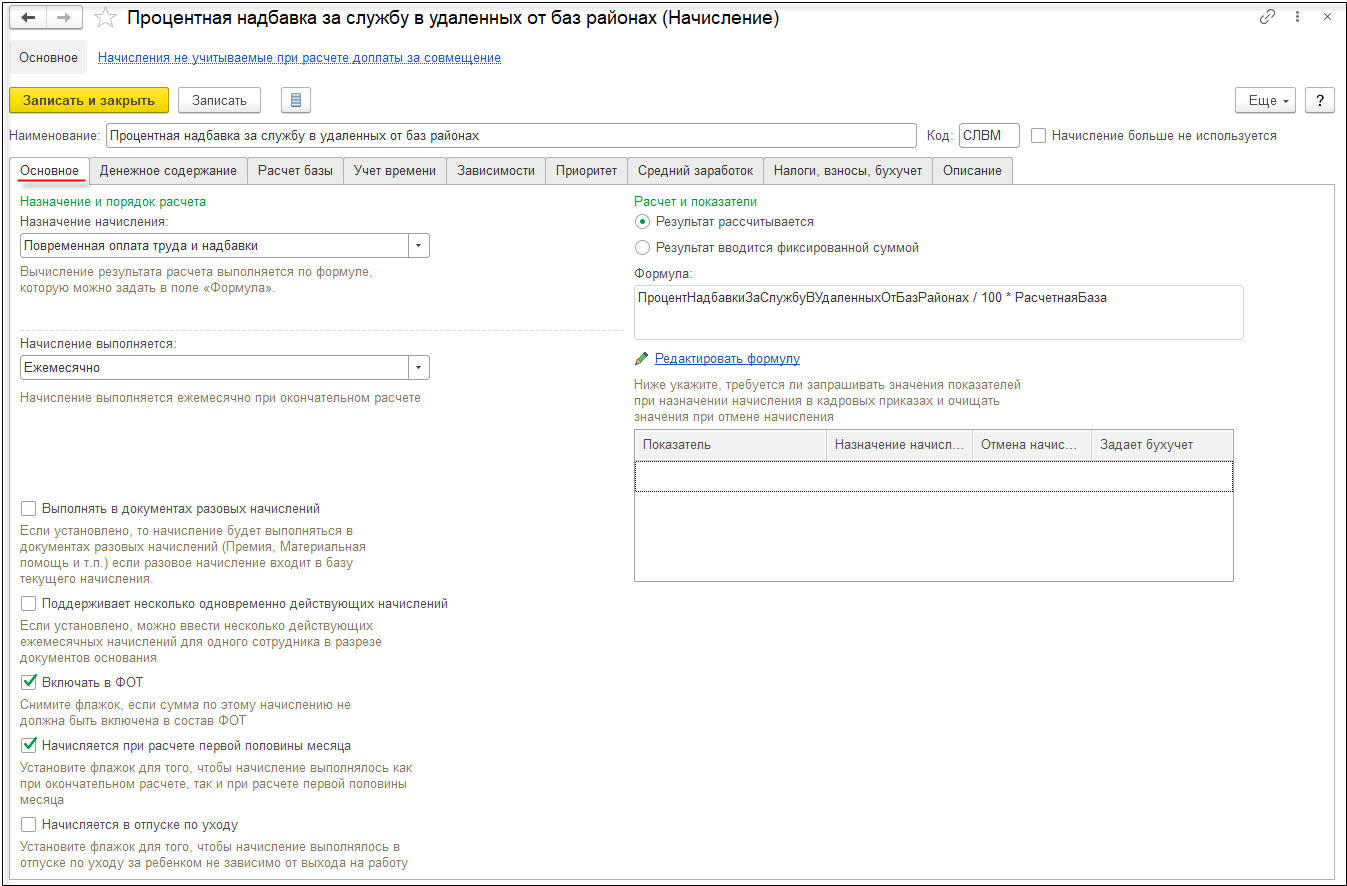1347x886 pixels.
Task: Expand Назначение начисления dropdown arrow
Action: [x=419, y=245]
